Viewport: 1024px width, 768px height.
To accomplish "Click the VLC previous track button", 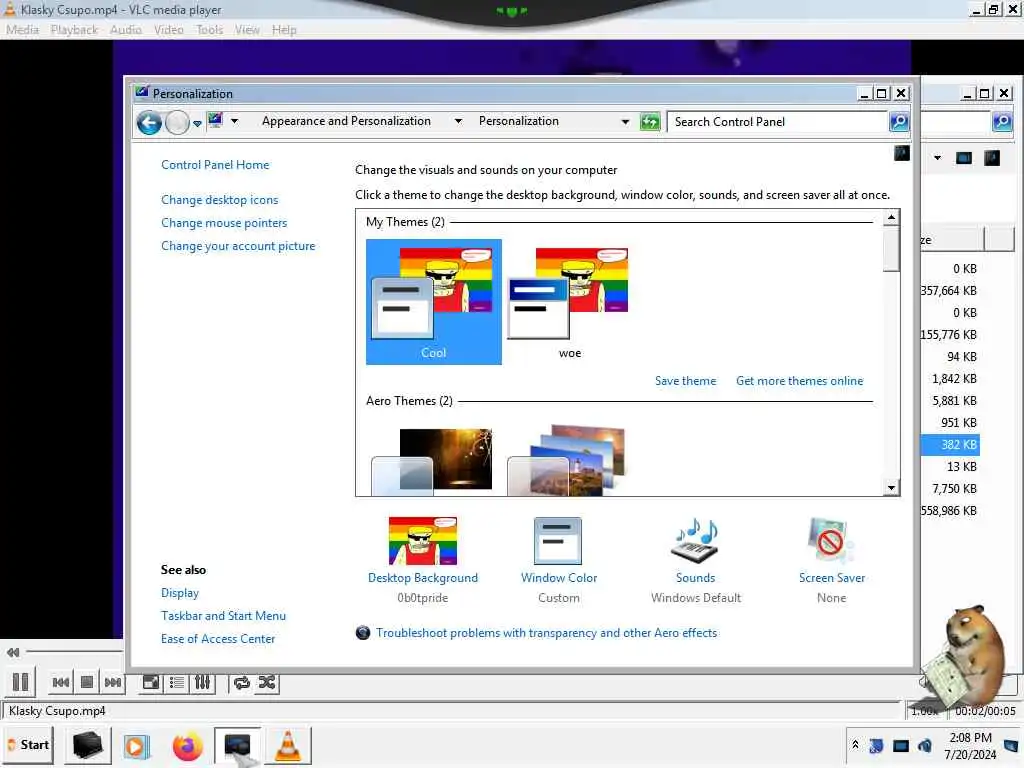I will pos(61,682).
